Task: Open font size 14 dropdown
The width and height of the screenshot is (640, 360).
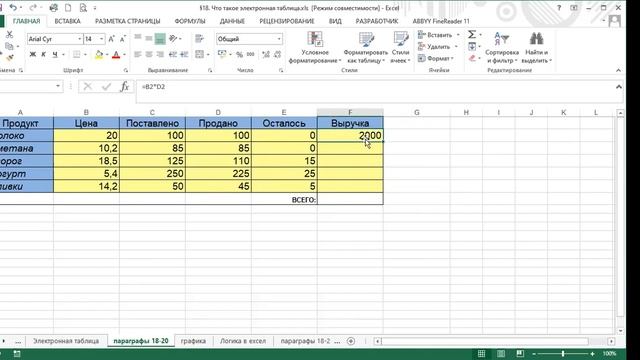Action: pyautogui.click(x=102, y=39)
